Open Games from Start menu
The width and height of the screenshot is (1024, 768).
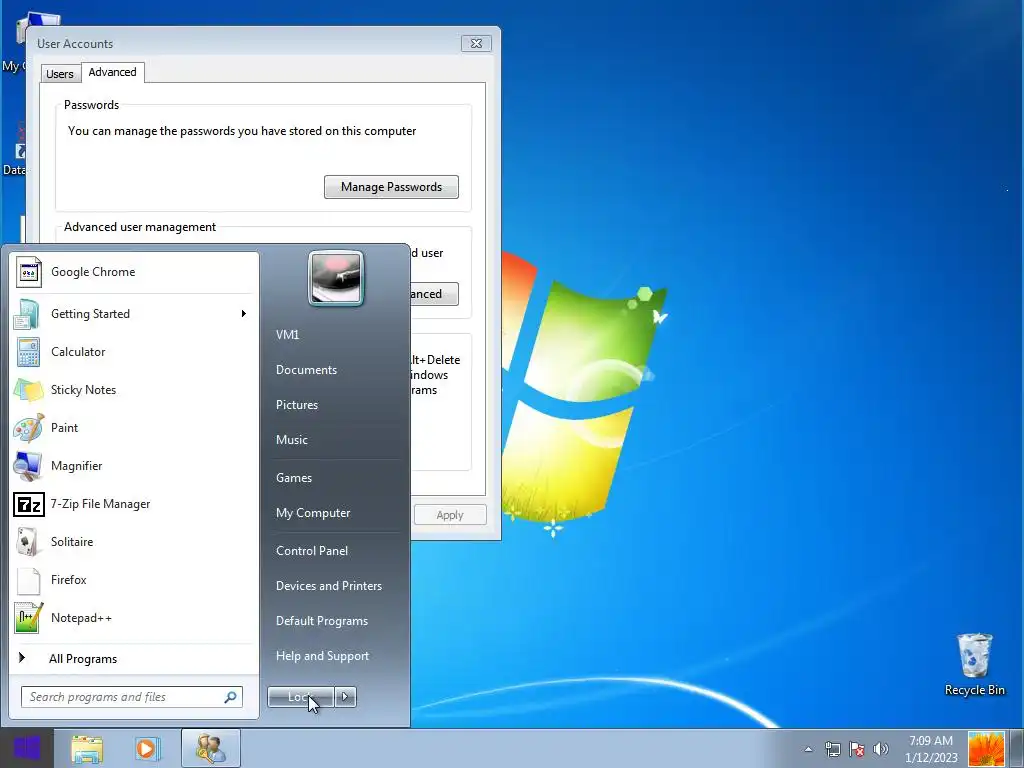[x=294, y=478]
